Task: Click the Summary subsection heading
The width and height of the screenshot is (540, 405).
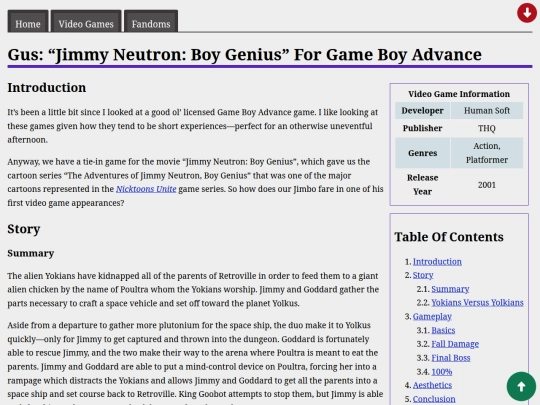Action: pyautogui.click(x=31, y=253)
